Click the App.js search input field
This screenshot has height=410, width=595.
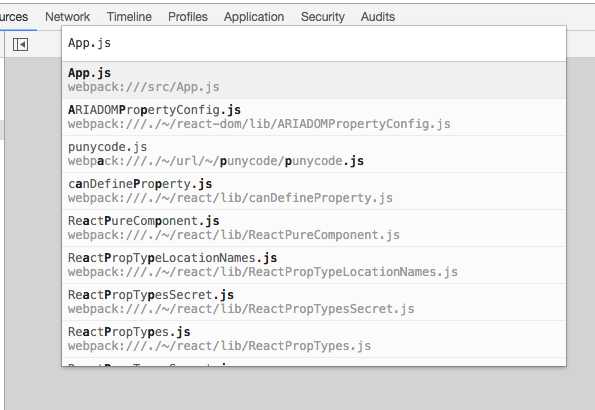[x=314, y=43]
